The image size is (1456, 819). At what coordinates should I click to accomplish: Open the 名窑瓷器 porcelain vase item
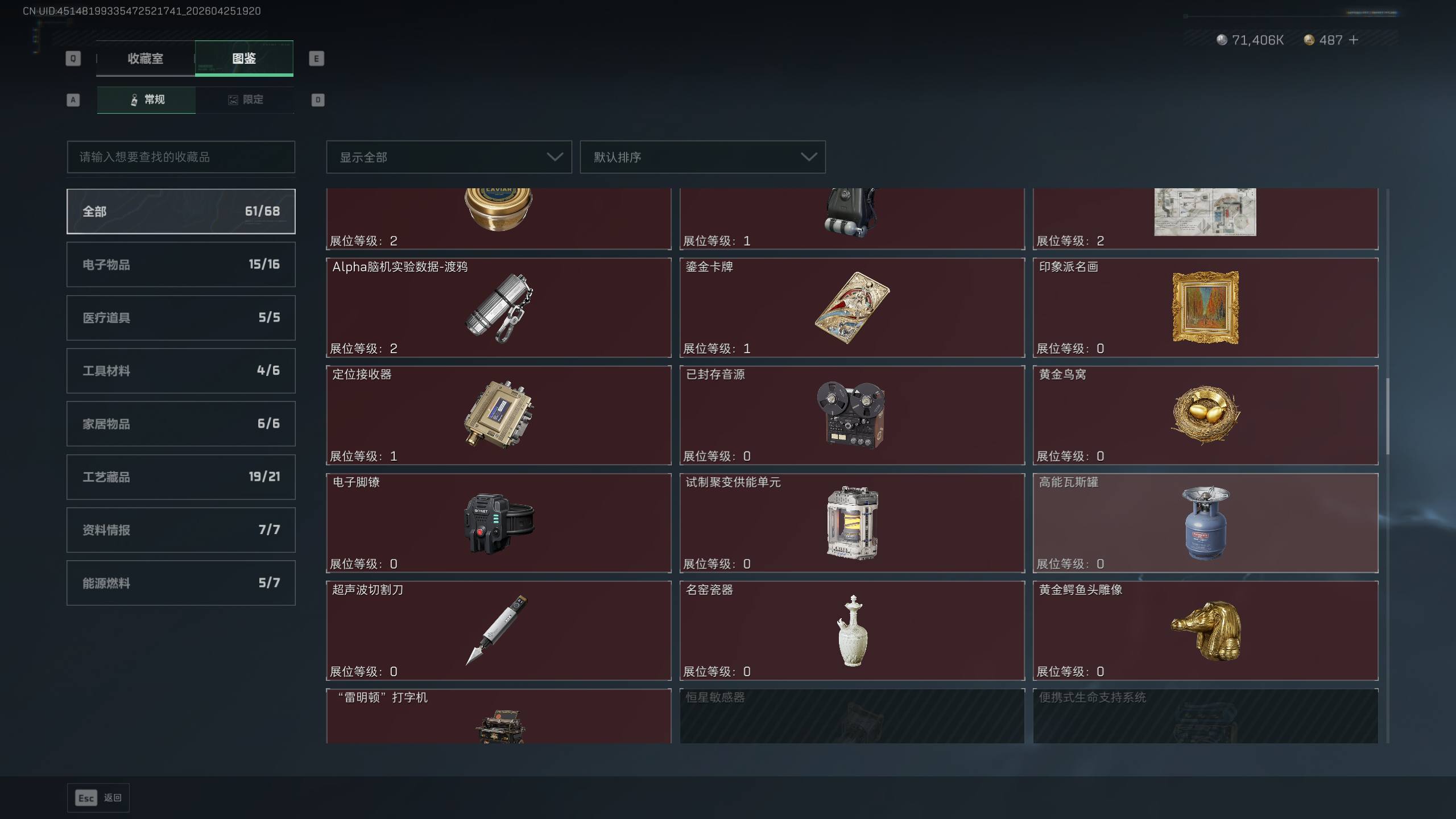852,631
